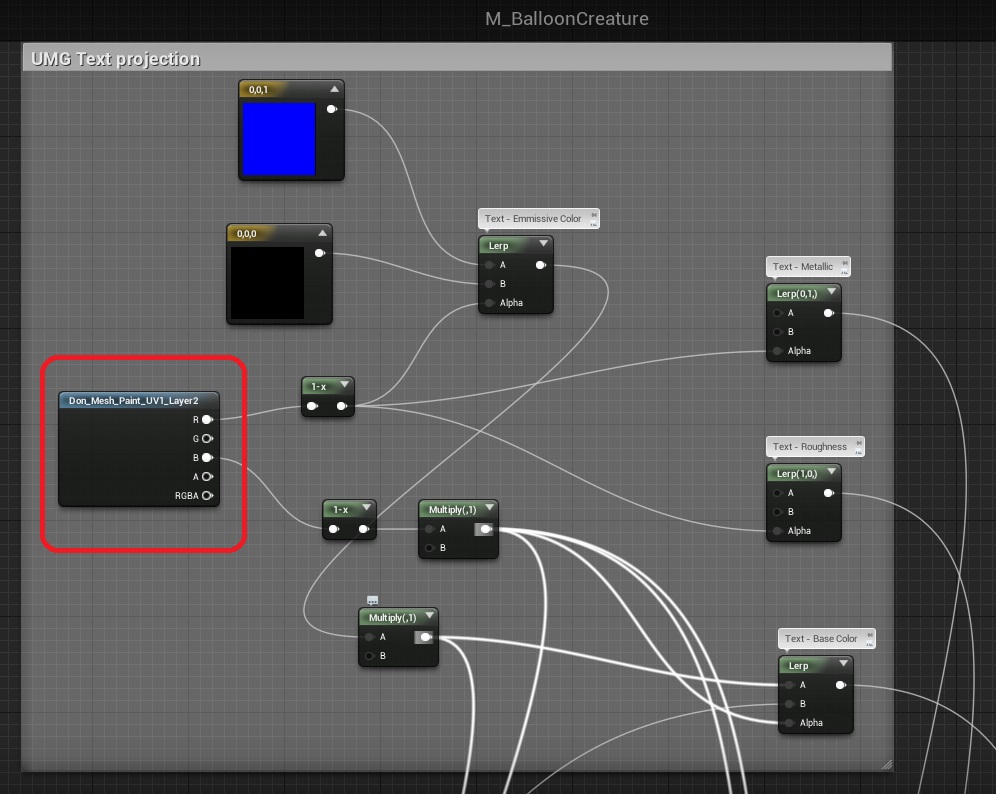996x794 pixels.
Task: Click the A input pin on the Lerp(1,0,) node
Action: pyautogui.click(x=777, y=493)
